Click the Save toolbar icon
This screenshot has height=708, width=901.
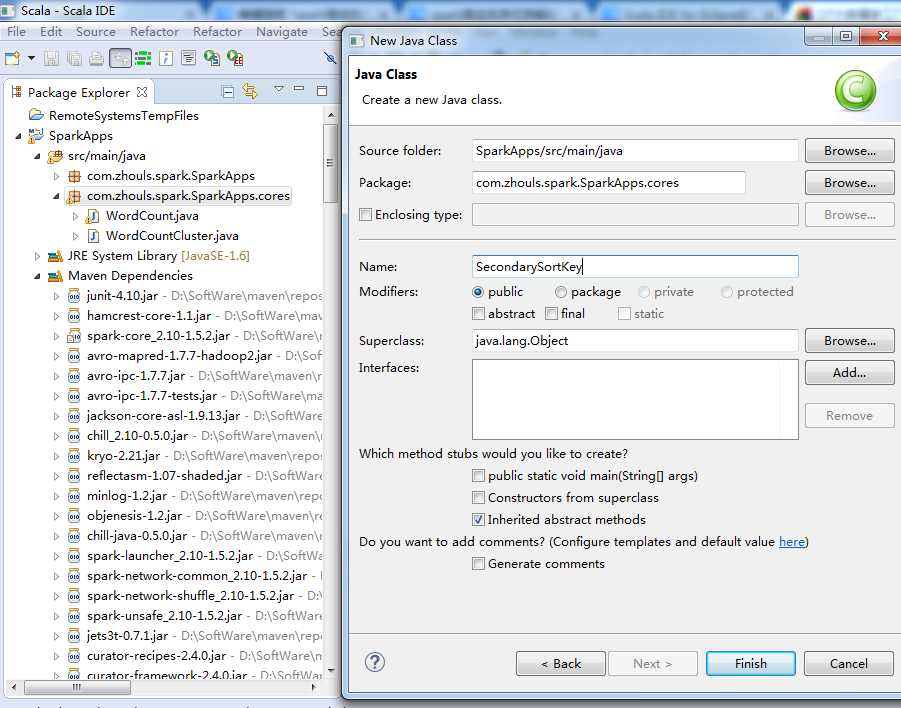[51, 58]
